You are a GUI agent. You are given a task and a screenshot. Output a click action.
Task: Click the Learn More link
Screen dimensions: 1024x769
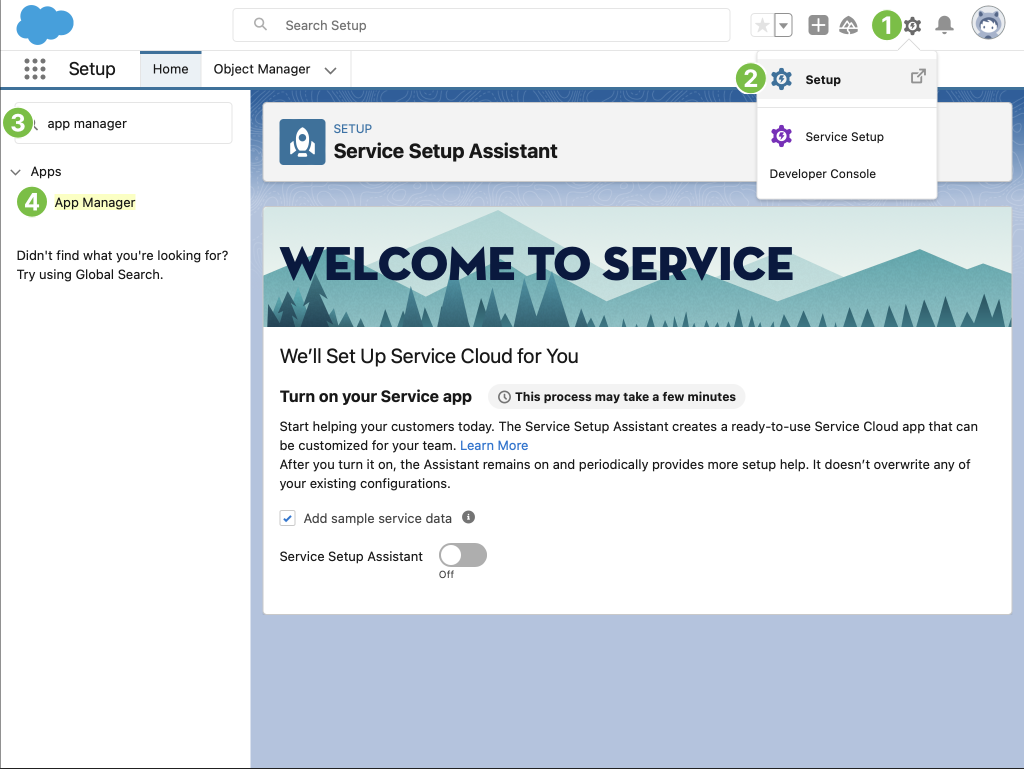[494, 445]
